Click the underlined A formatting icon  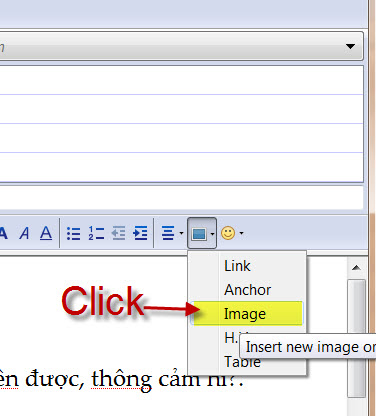(46, 233)
